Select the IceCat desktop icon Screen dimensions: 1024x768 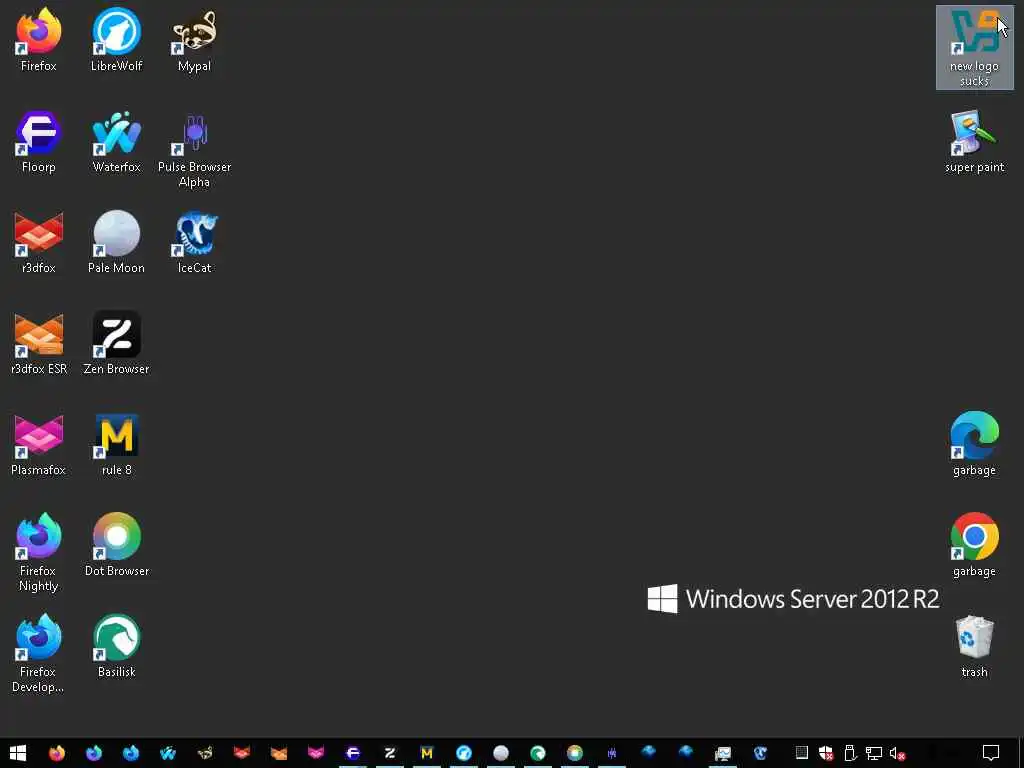194,242
